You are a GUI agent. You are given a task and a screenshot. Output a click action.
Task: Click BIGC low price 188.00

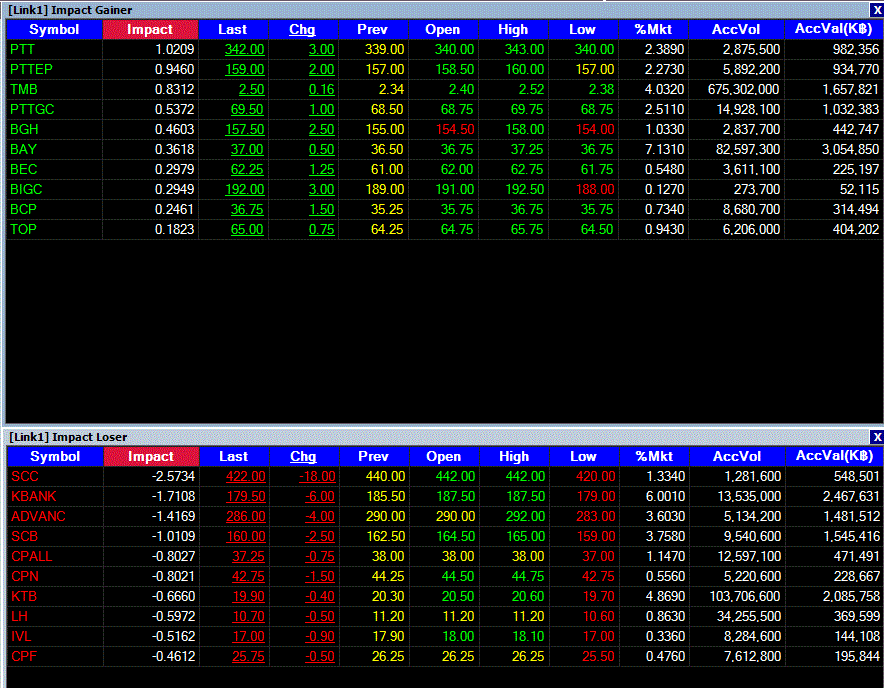(595, 189)
